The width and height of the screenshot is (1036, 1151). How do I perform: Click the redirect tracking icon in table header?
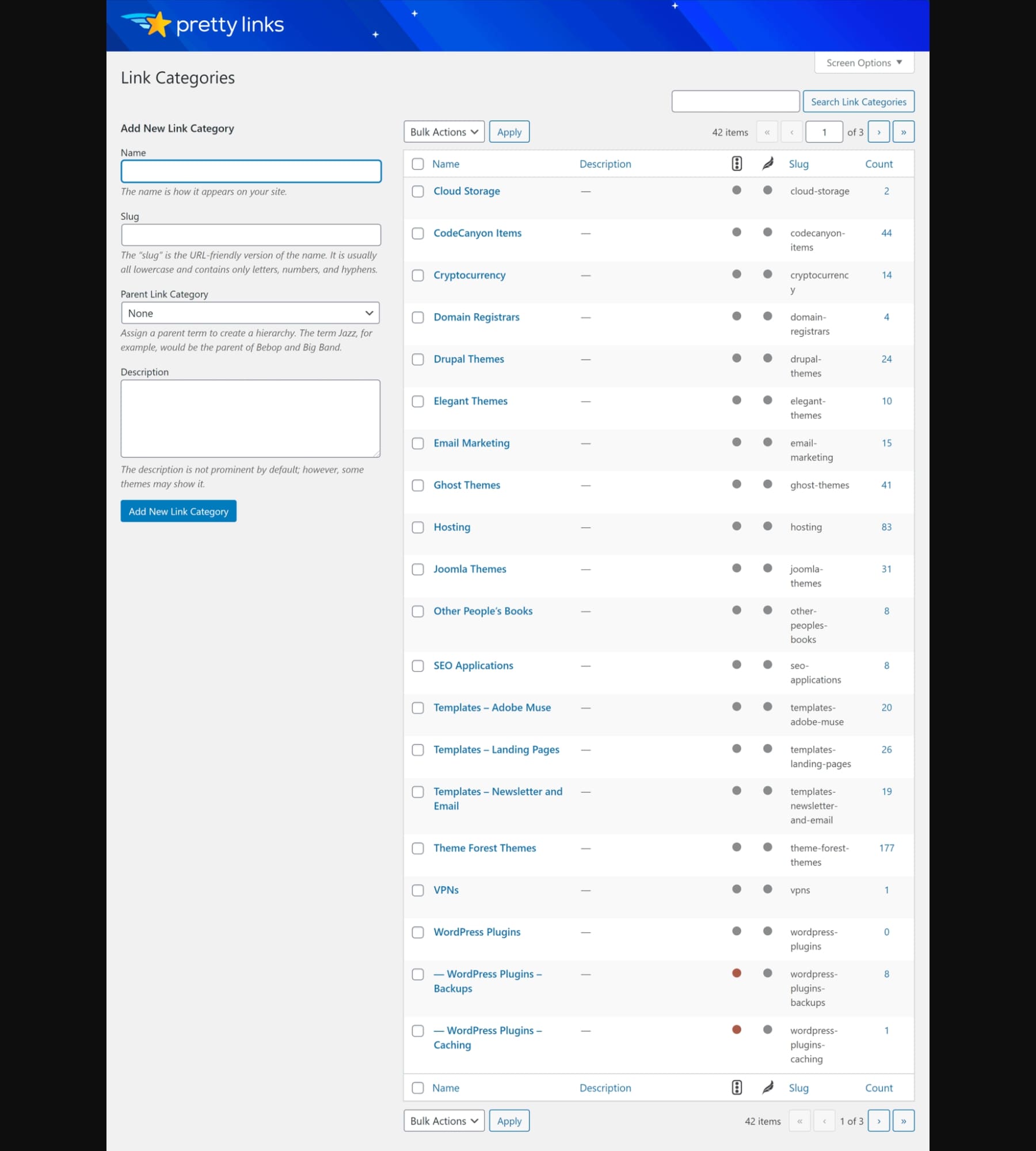(737, 163)
